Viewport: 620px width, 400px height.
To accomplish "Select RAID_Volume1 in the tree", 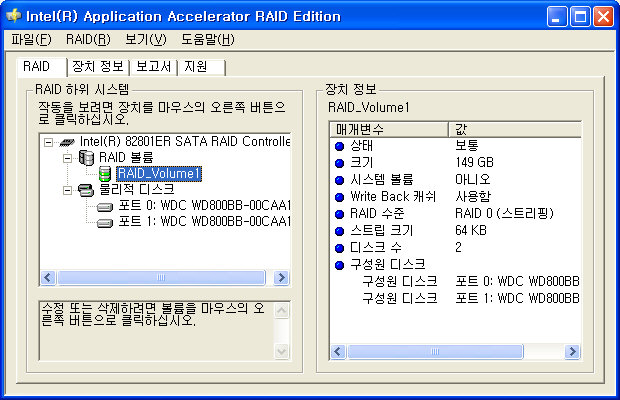I will (159, 174).
